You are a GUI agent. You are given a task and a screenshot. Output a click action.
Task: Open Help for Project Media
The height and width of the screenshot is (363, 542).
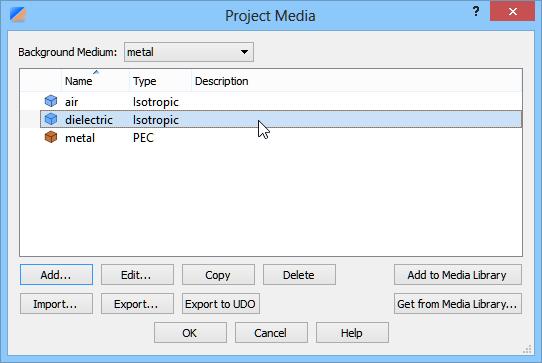[352, 333]
